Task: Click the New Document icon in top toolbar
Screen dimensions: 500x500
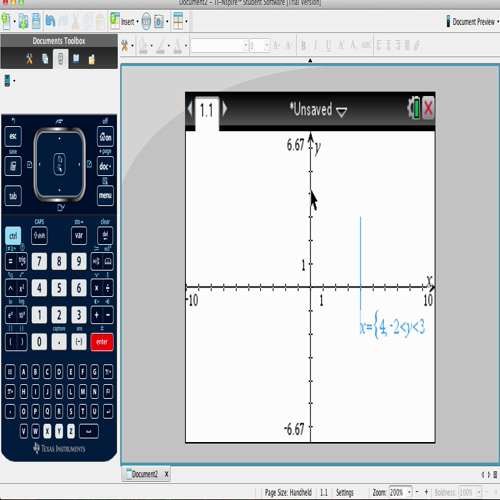Action: [6, 21]
